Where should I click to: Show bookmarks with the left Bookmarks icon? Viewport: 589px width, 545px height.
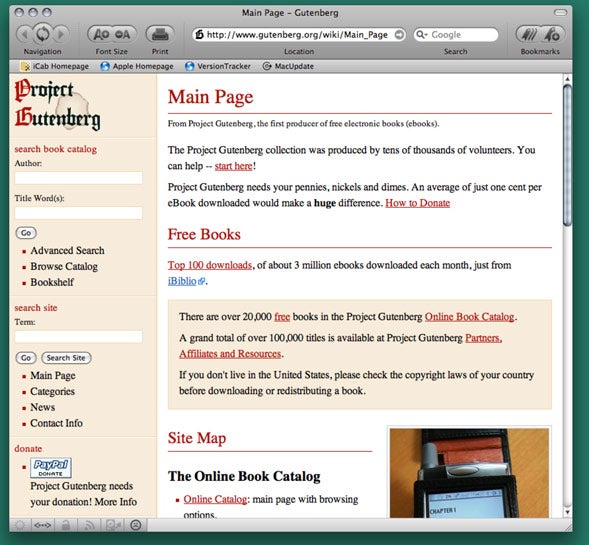point(530,35)
